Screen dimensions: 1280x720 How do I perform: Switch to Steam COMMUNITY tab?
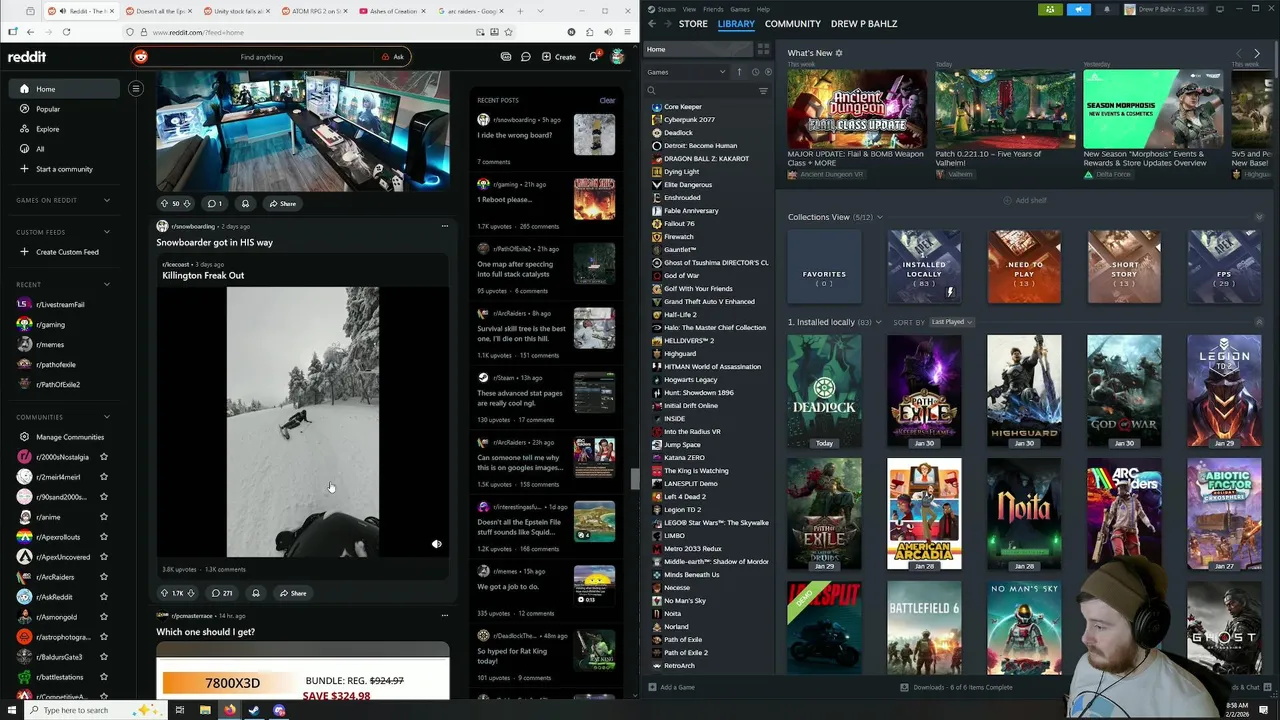[792, 23]
